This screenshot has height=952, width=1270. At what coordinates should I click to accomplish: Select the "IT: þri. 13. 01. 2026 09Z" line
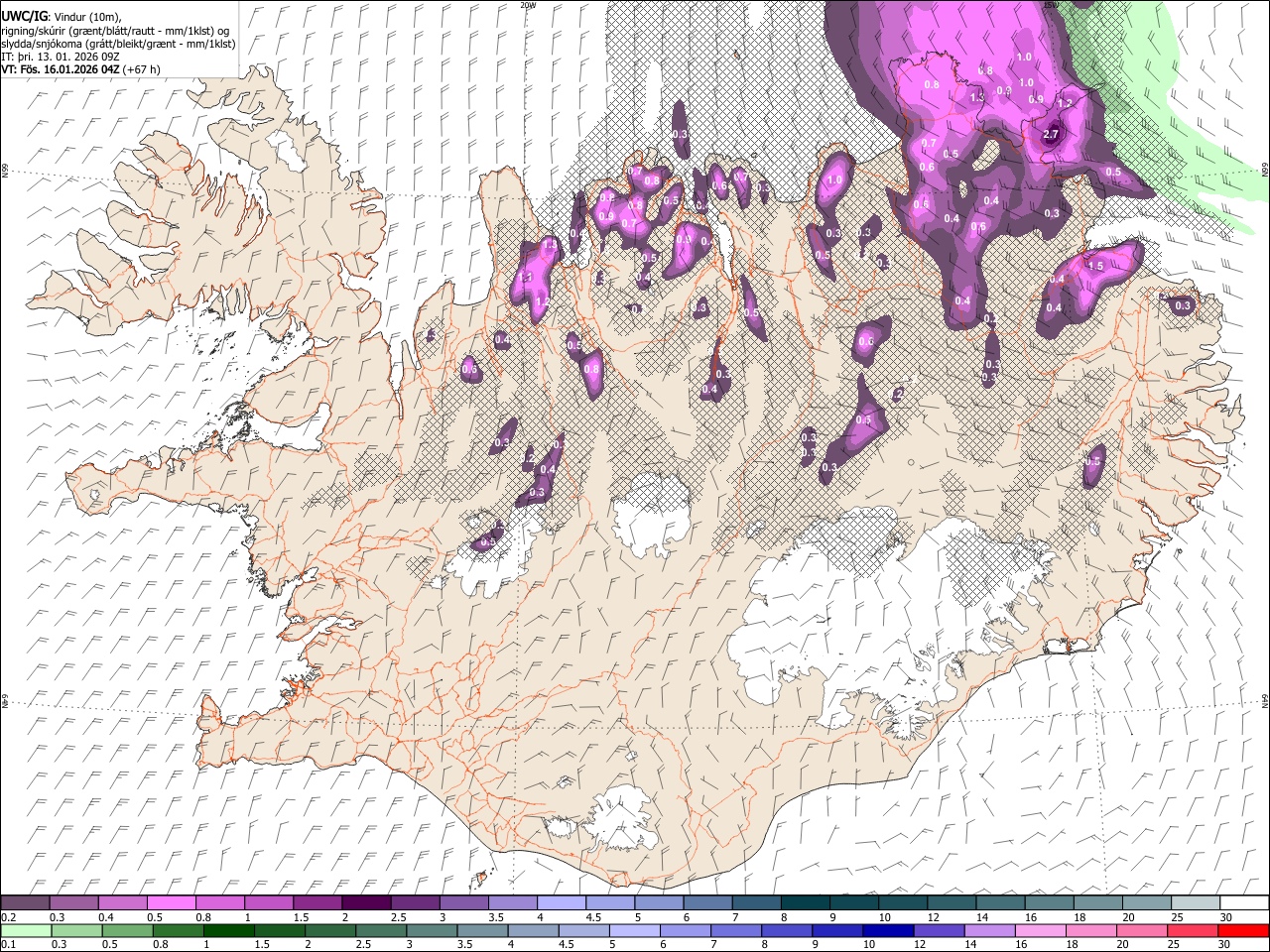[x=60, y=57]
